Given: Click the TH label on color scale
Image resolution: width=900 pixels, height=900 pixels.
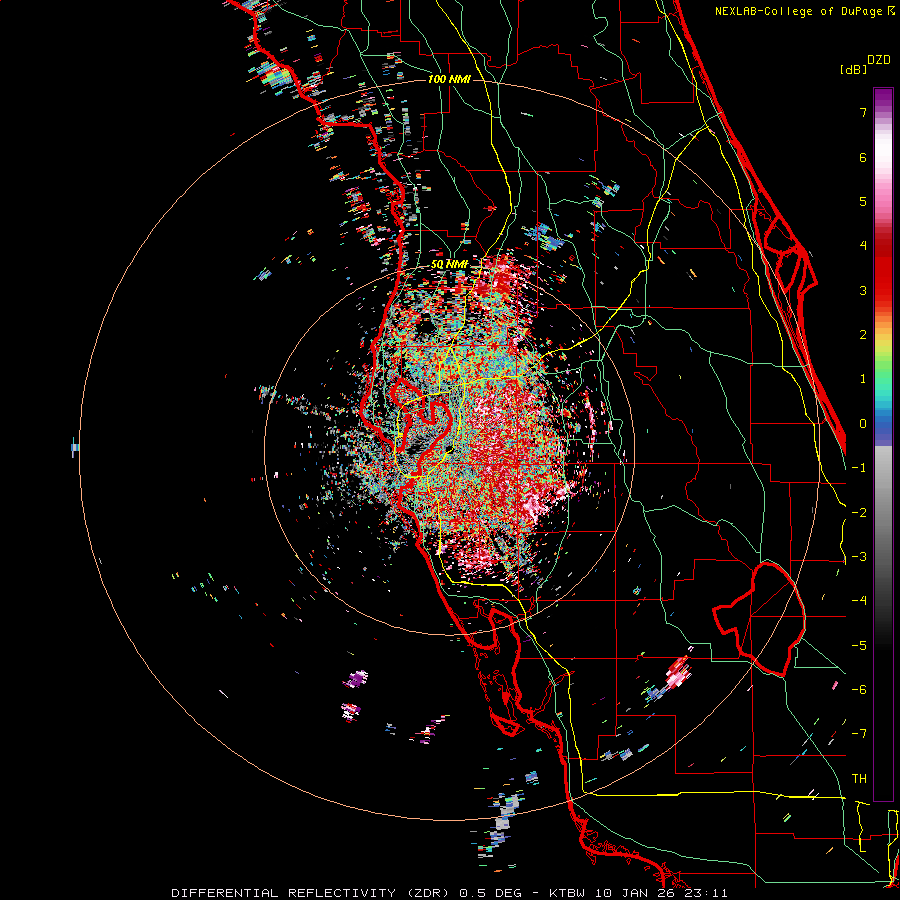Looking at the screenshot, I should pos(859,779).
